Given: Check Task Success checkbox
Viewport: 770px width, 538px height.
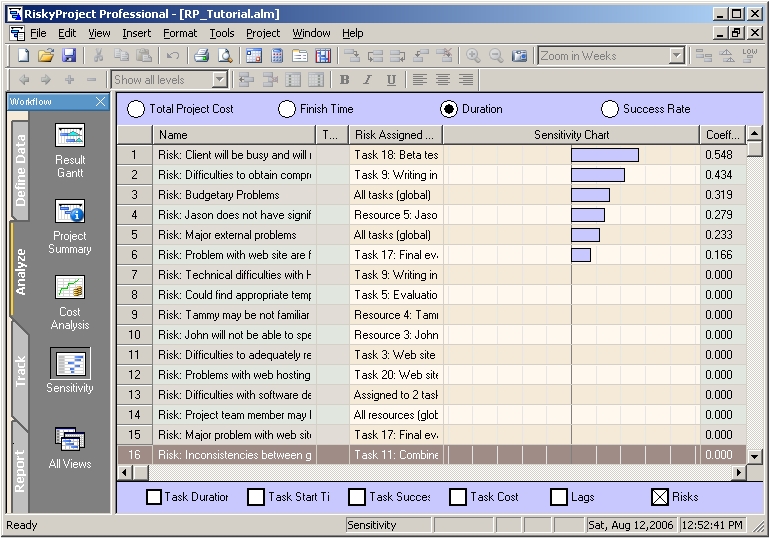Looking at the screenshot, I should pos(357,497).
